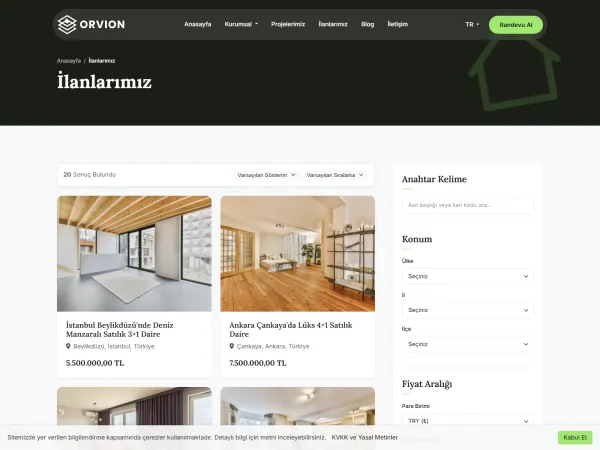Open Varsayılan Sıralama dropdown
Viewport: 600px width, 450px height.
(335, 175)
